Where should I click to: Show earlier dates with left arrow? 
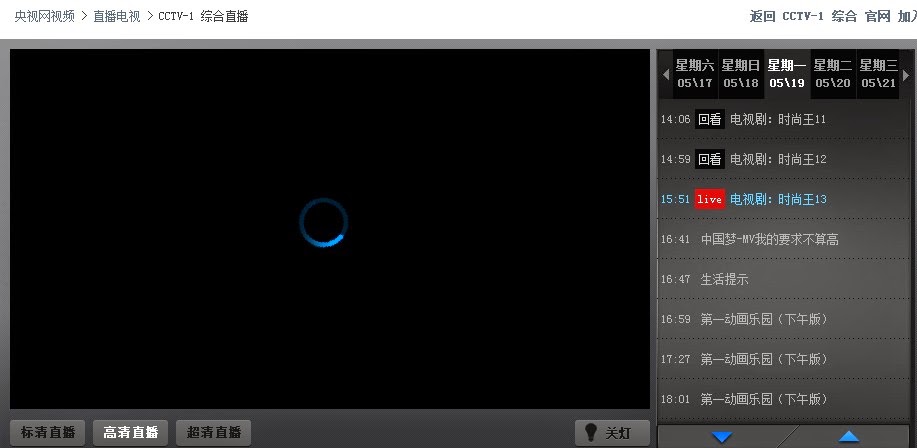click(x=666, y=75)
